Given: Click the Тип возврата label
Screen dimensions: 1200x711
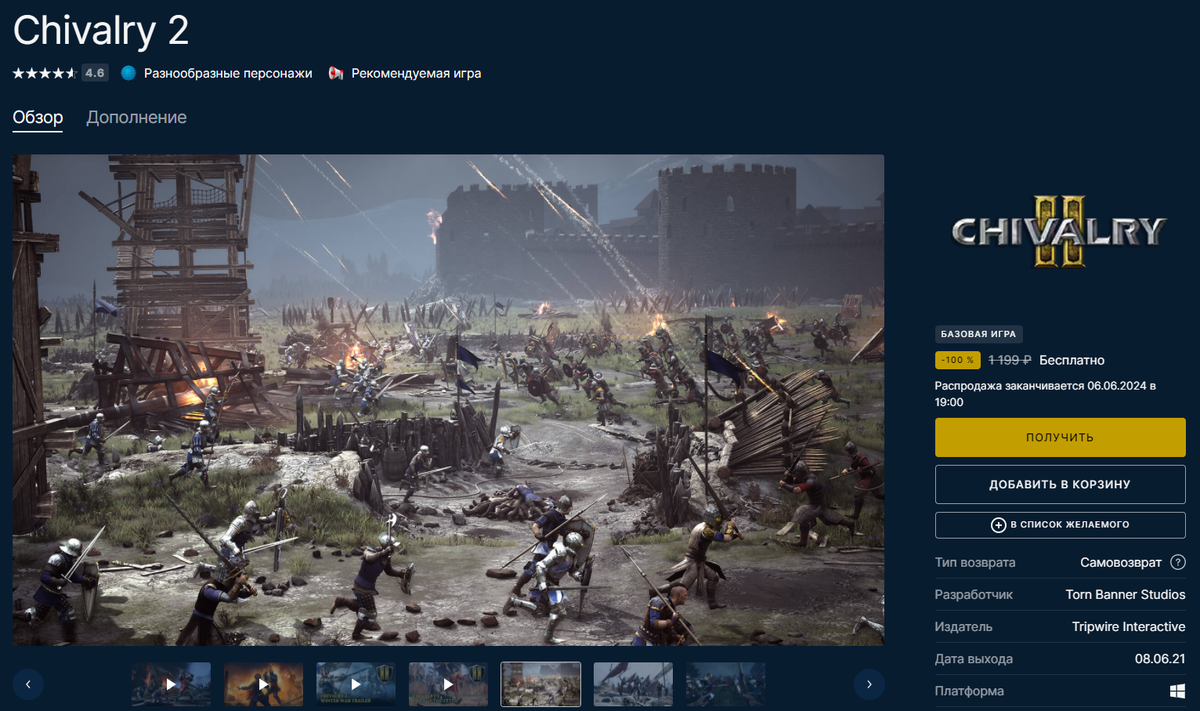Looking at the screenshot, I should pos(975,562).
